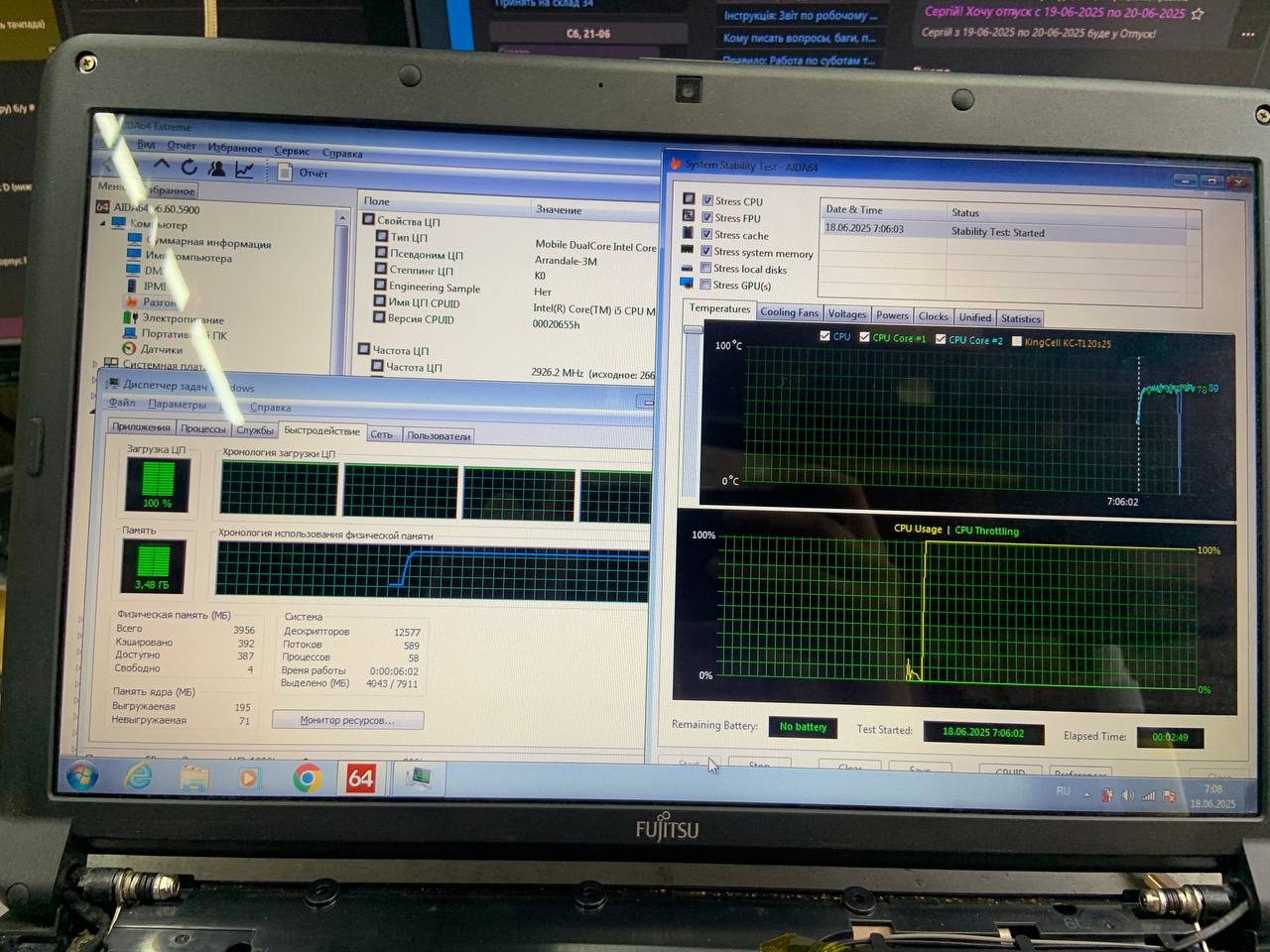Enable the Stress local disks checkbox
Viewport: 1270px width, 952px height.
705,268
